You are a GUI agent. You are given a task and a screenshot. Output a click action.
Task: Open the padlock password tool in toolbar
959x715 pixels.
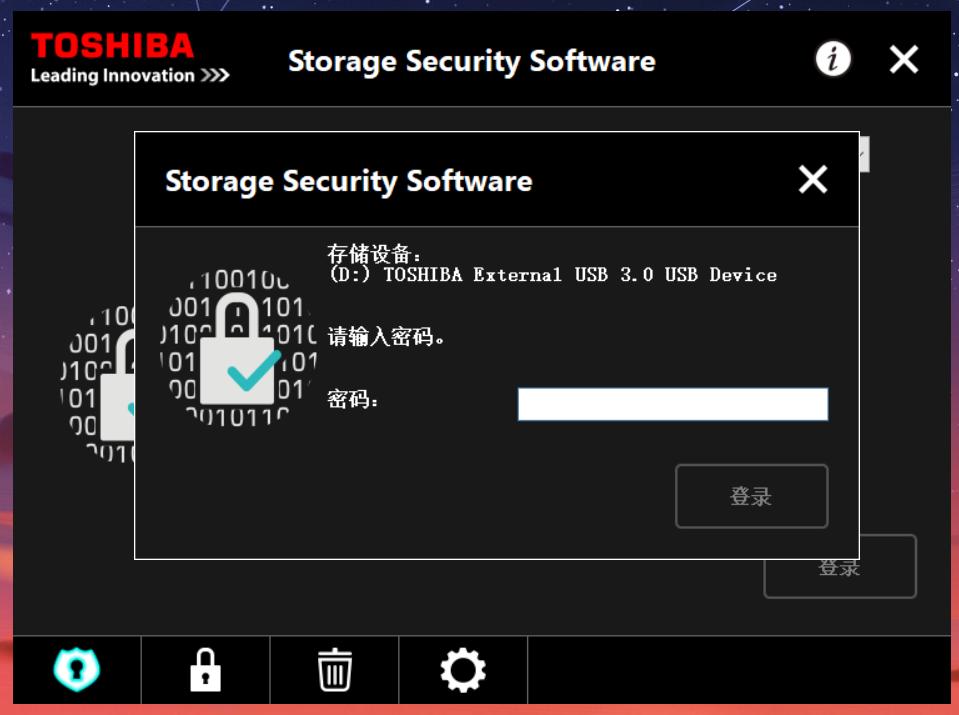[x=203, y=671]
